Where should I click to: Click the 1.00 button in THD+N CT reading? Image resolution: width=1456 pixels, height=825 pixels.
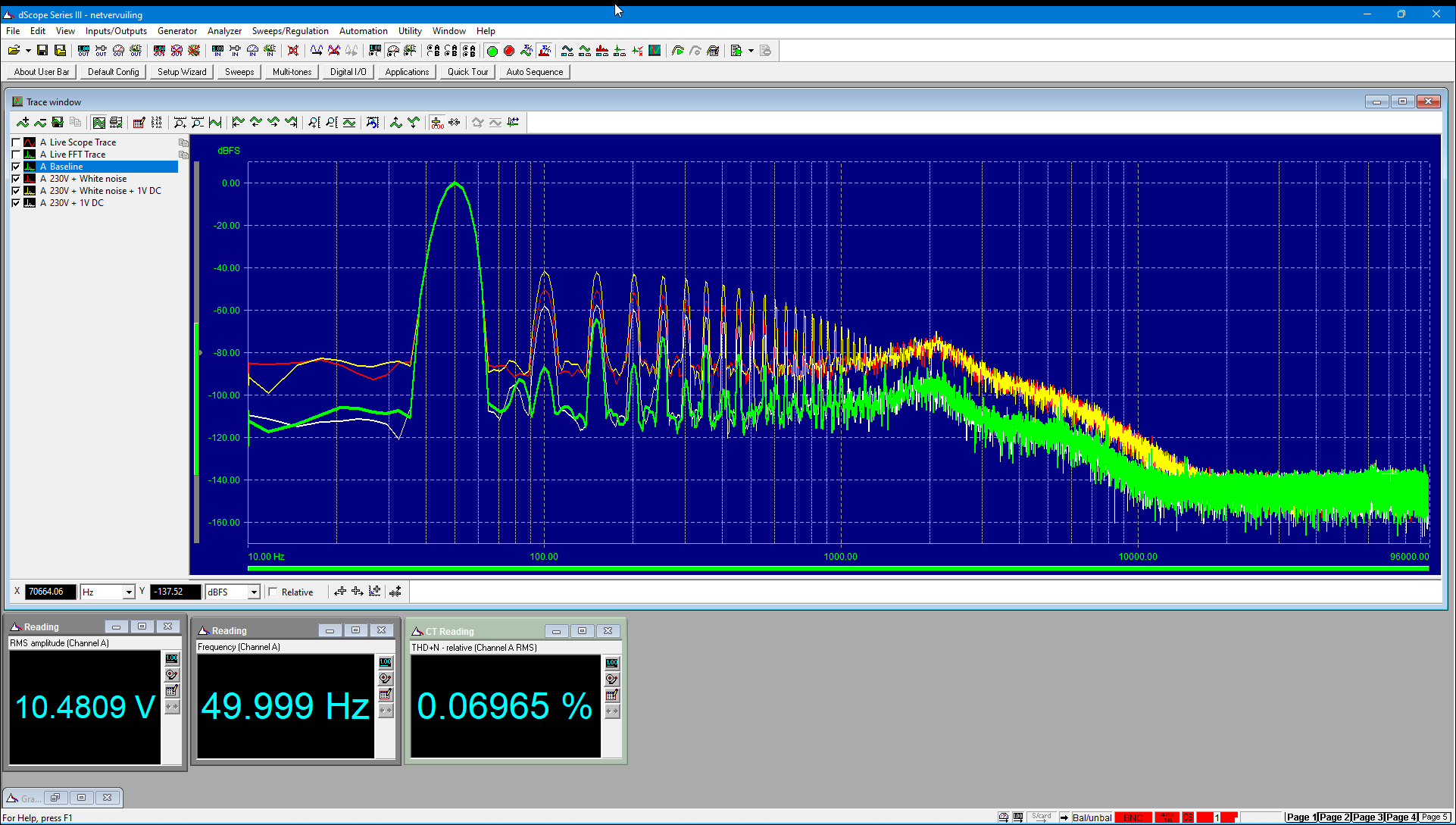tap(612, 663)
